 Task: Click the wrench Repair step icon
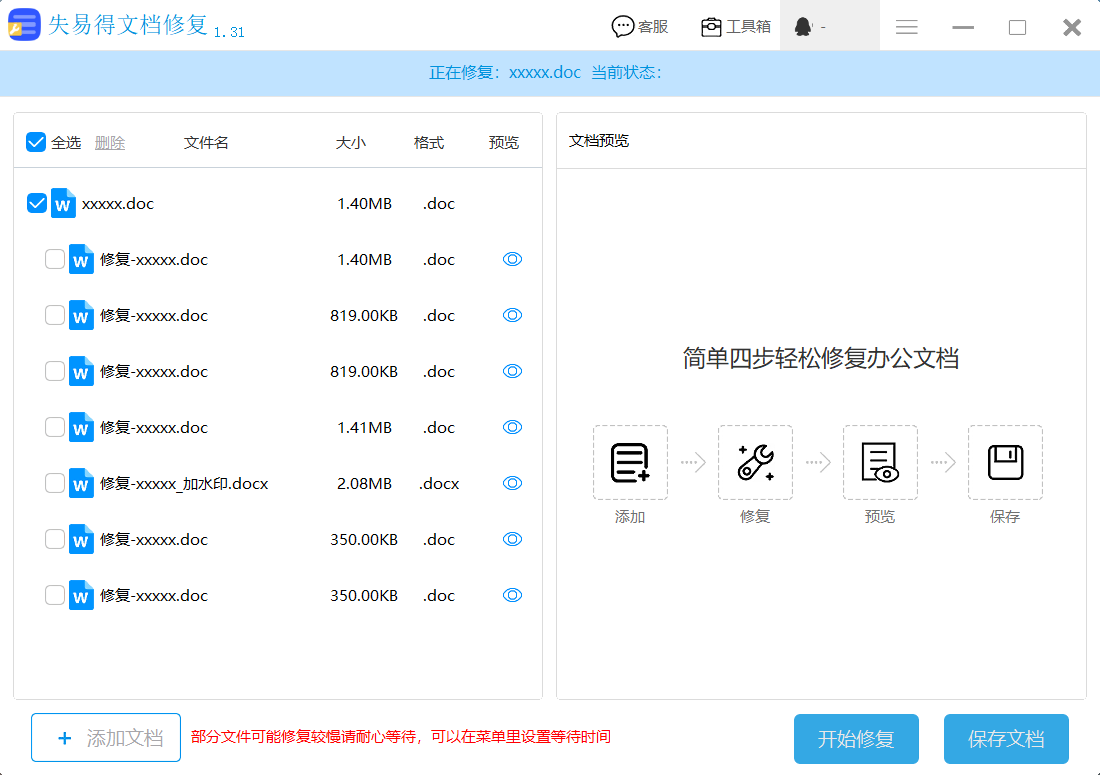(755, 462)
